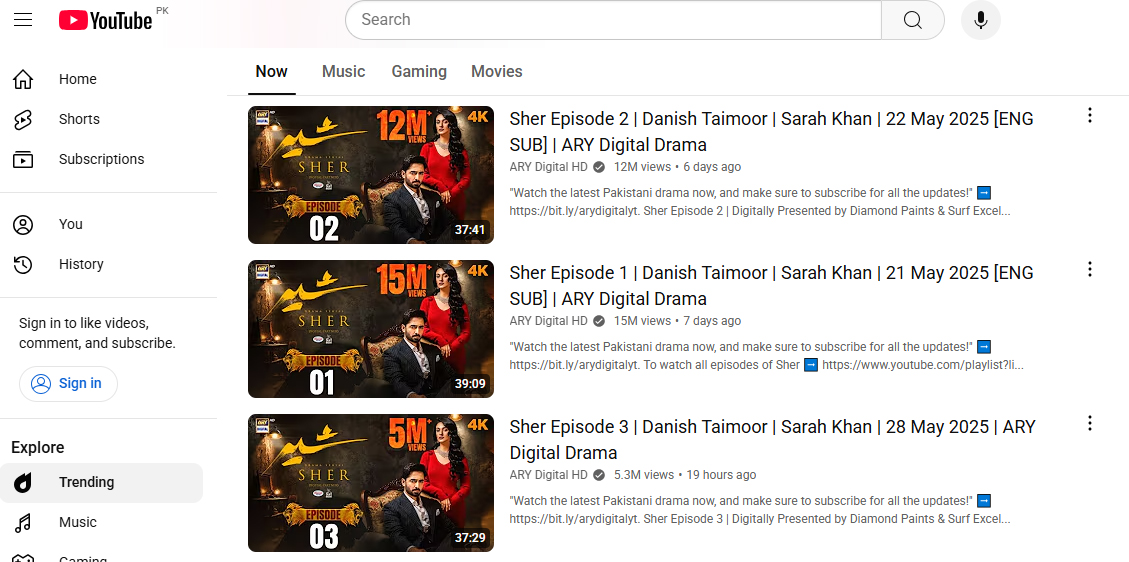Screen dimensions: 1129x562
Task: Open more options for Sher Episode 2
Action: (1090, 115)
